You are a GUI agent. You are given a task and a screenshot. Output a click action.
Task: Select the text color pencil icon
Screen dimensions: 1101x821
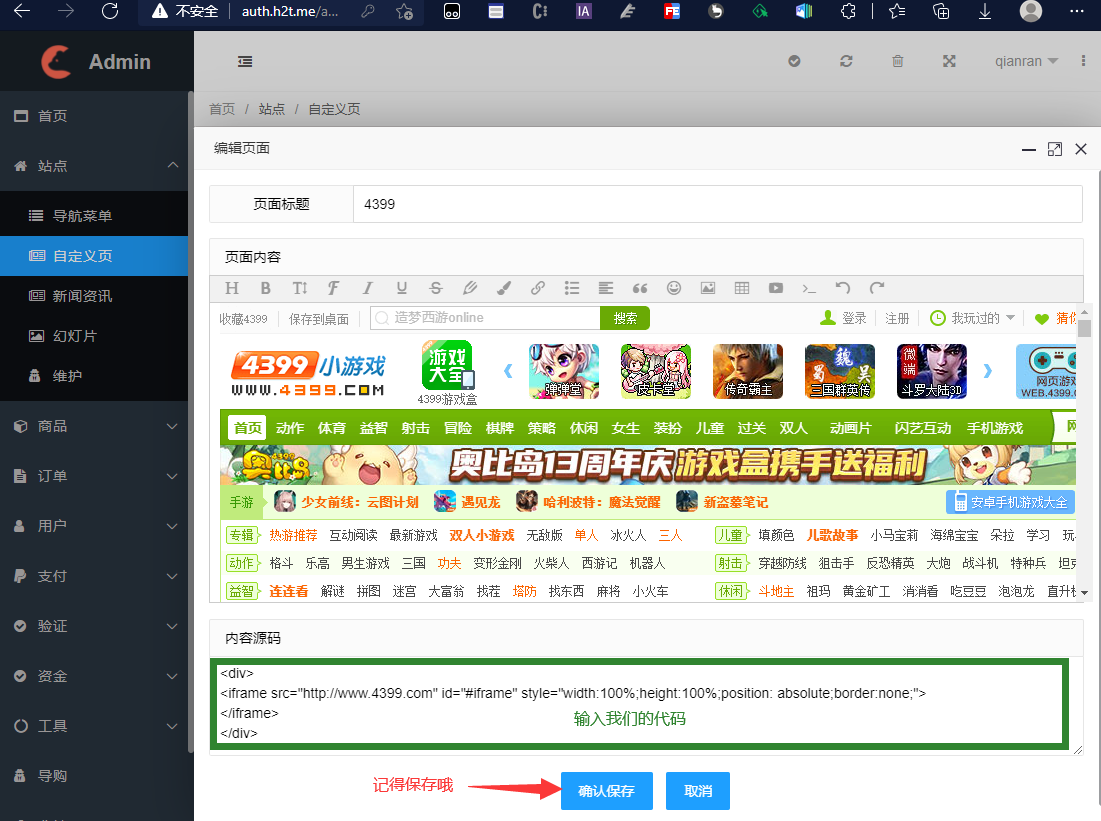(x=470, y=288)
